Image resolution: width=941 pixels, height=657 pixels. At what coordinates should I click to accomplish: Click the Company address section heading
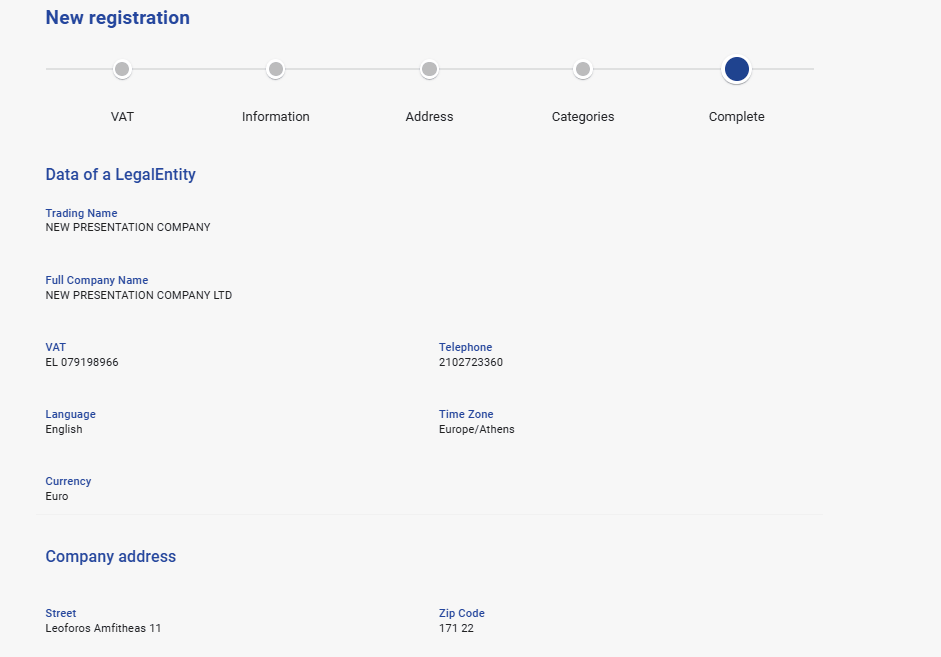110,557
